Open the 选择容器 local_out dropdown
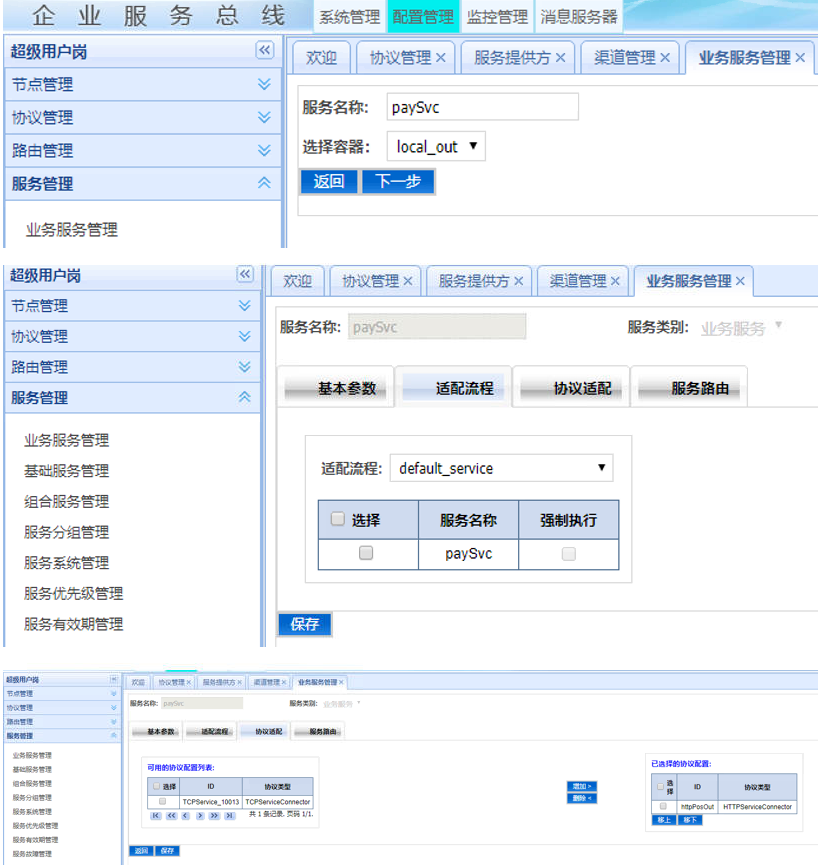The image size is (818, 868). (436, 147)
